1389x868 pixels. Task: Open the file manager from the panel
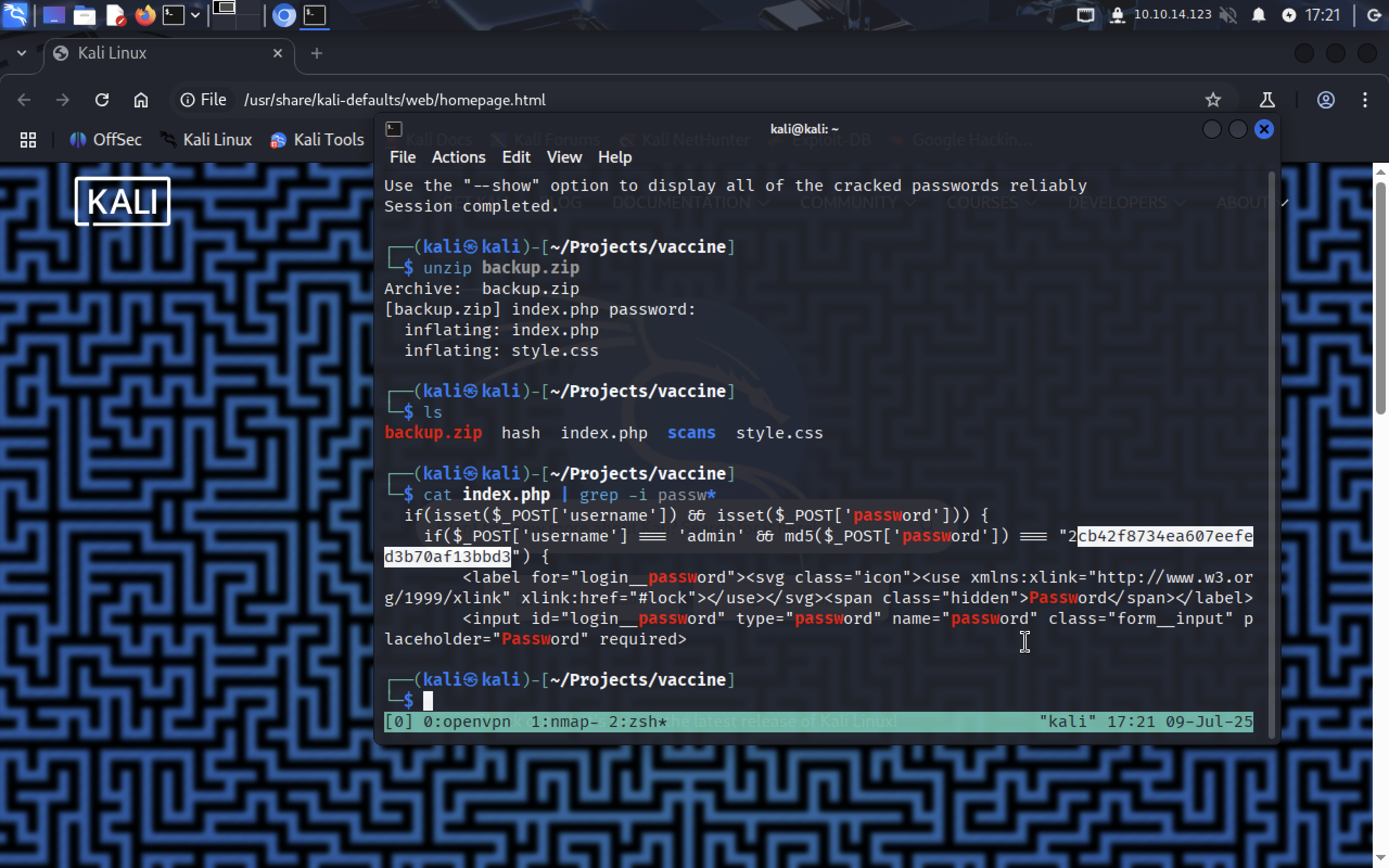click(85, 15)
